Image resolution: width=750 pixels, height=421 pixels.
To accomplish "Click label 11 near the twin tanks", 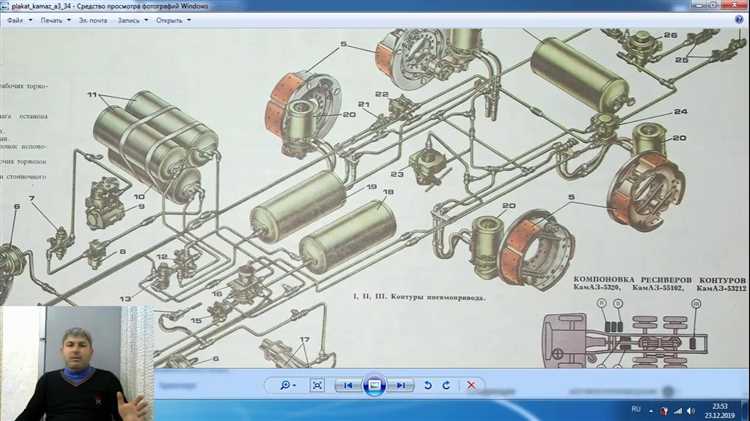I will (x=92, y=95).
